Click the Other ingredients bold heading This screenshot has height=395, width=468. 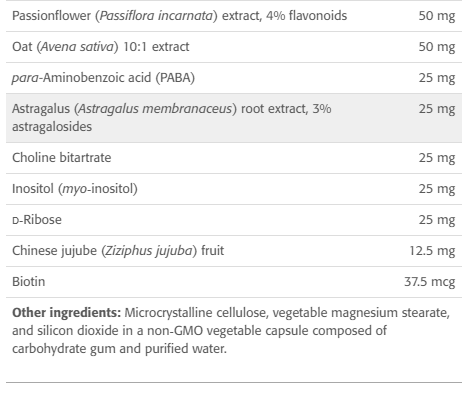point(67,313)
